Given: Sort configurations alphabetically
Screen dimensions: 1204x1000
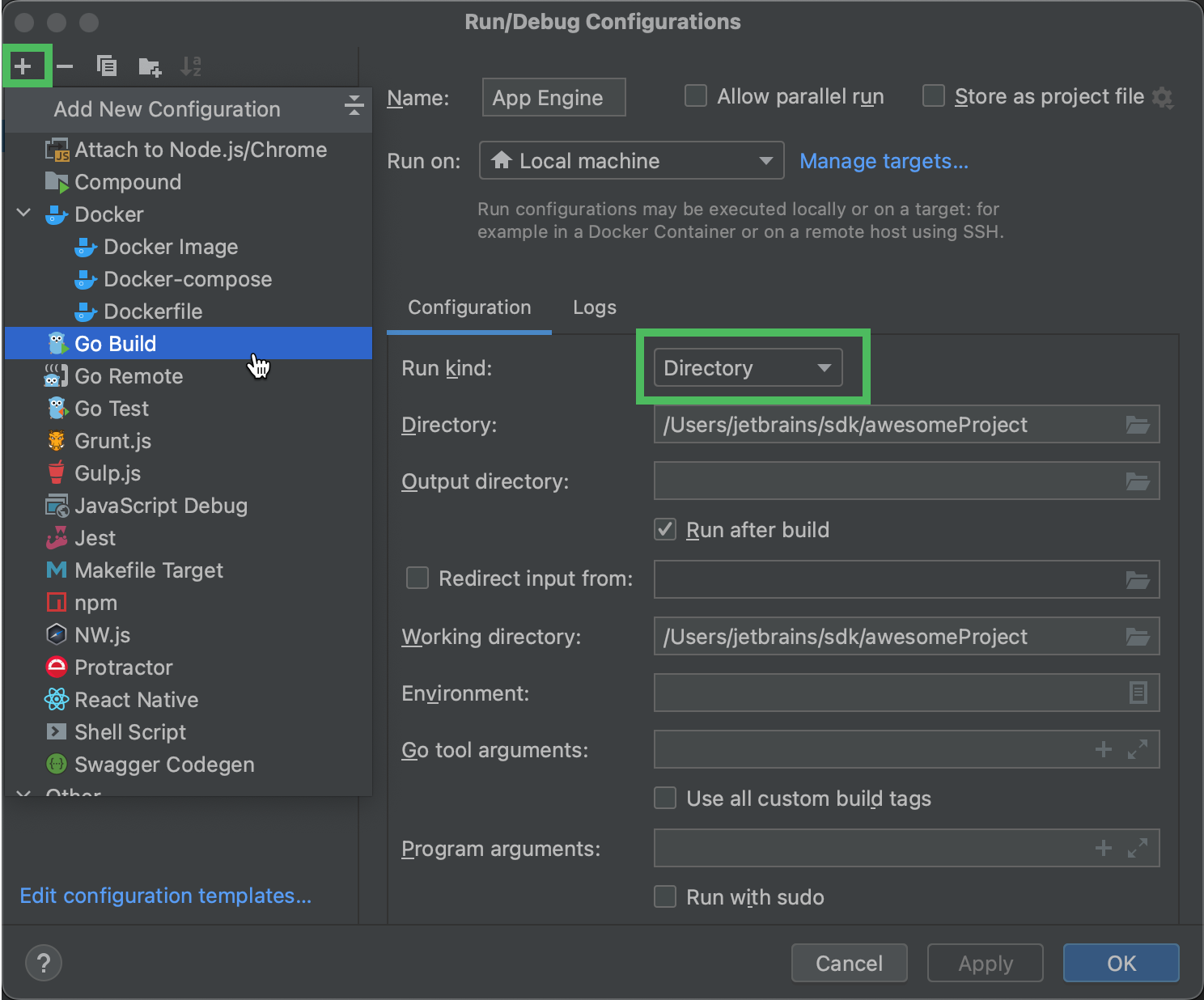Looking at the screenshot, I should pyautogui.click(x=191, y=66).
